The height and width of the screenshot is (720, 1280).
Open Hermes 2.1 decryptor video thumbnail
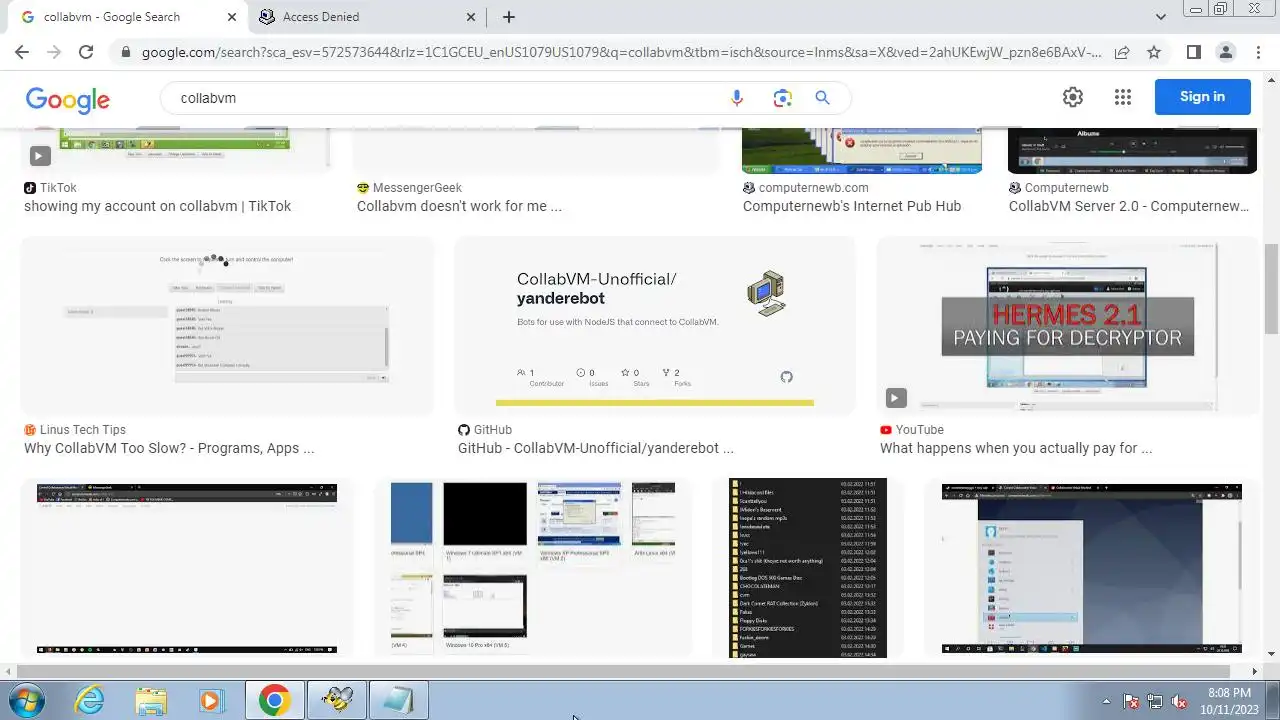(1067, 325)
